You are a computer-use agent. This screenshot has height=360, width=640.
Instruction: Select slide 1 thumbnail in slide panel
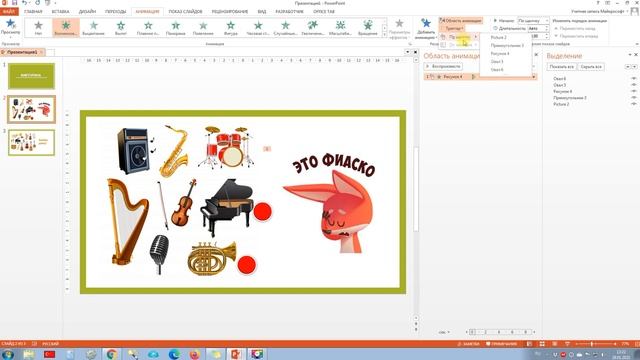point(31,76)
